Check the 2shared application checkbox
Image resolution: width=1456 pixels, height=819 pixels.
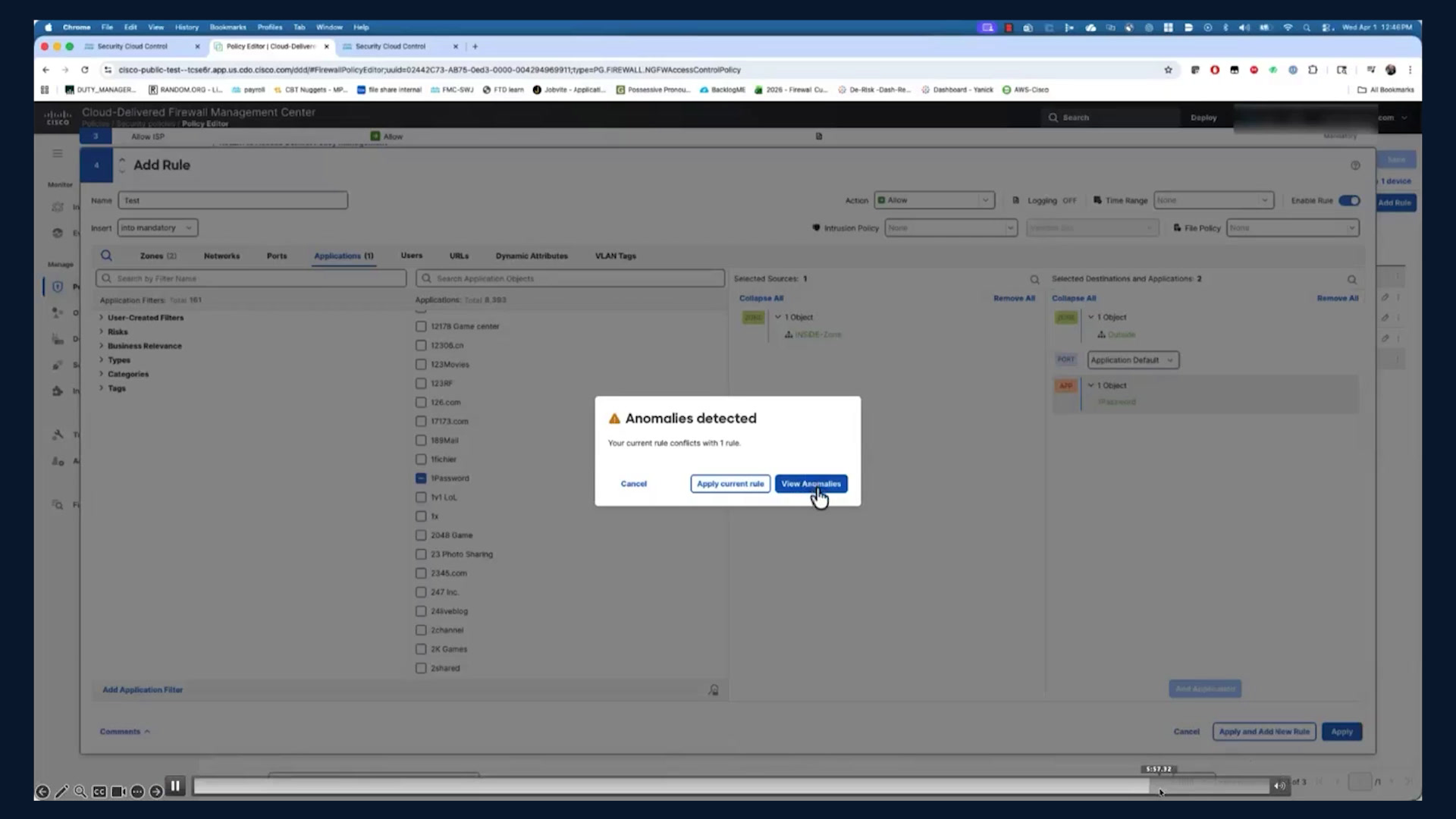(x=421, y=668)
